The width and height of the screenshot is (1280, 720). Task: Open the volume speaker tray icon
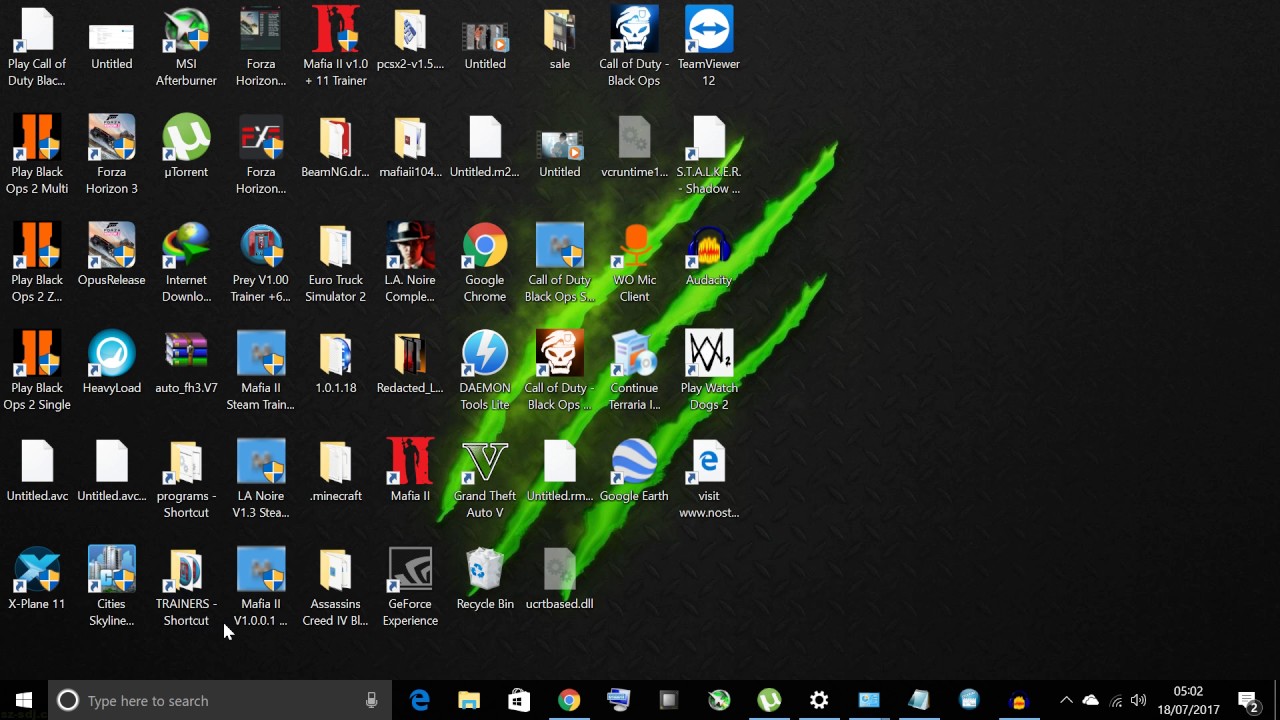point(1139,700)
